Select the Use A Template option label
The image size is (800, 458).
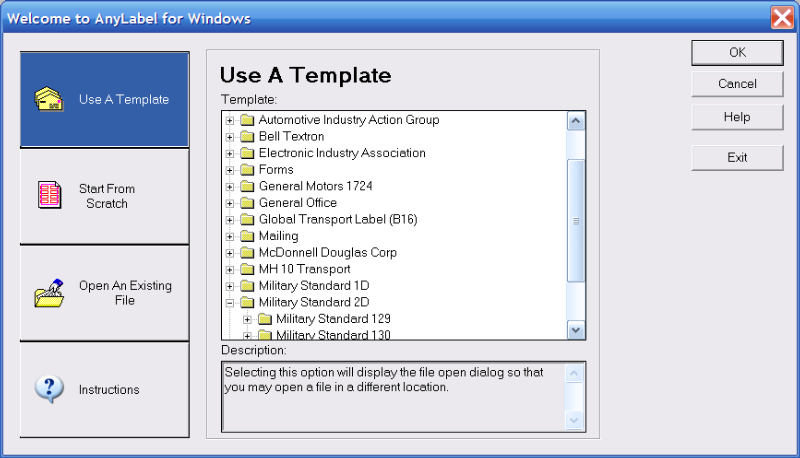coord(124,99)
